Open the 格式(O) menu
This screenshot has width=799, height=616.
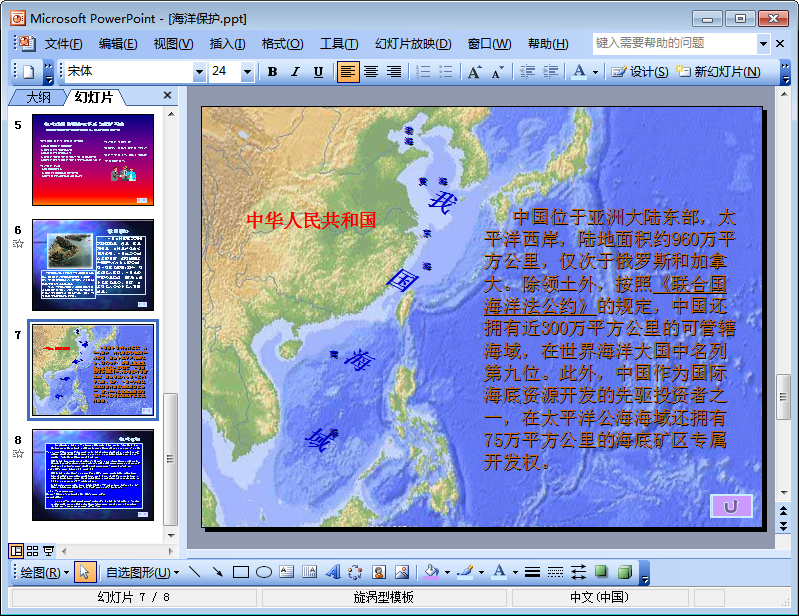[282, 44]
